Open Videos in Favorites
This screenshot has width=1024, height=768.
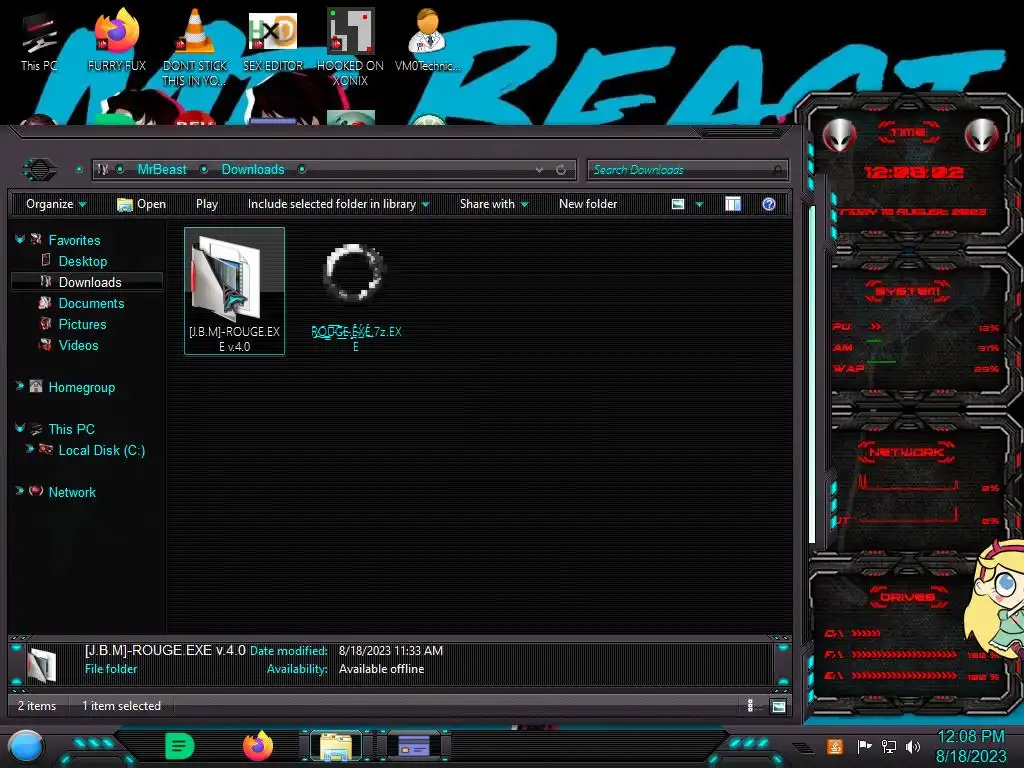[x=78, y=345]
